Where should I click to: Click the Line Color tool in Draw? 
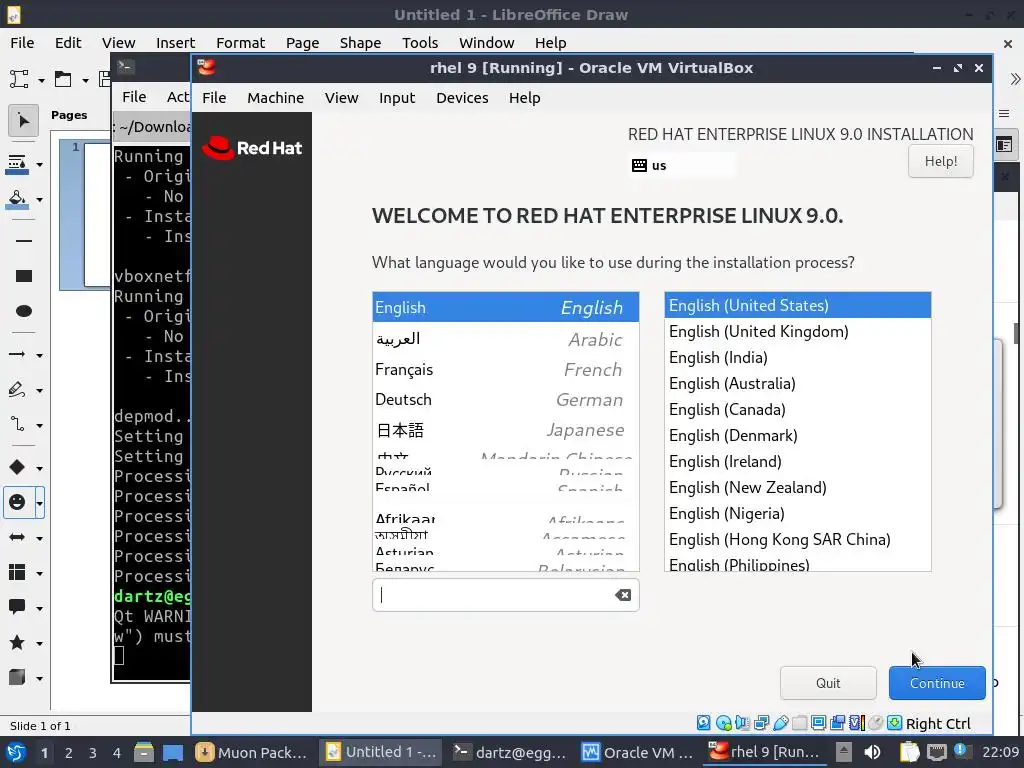17,164
